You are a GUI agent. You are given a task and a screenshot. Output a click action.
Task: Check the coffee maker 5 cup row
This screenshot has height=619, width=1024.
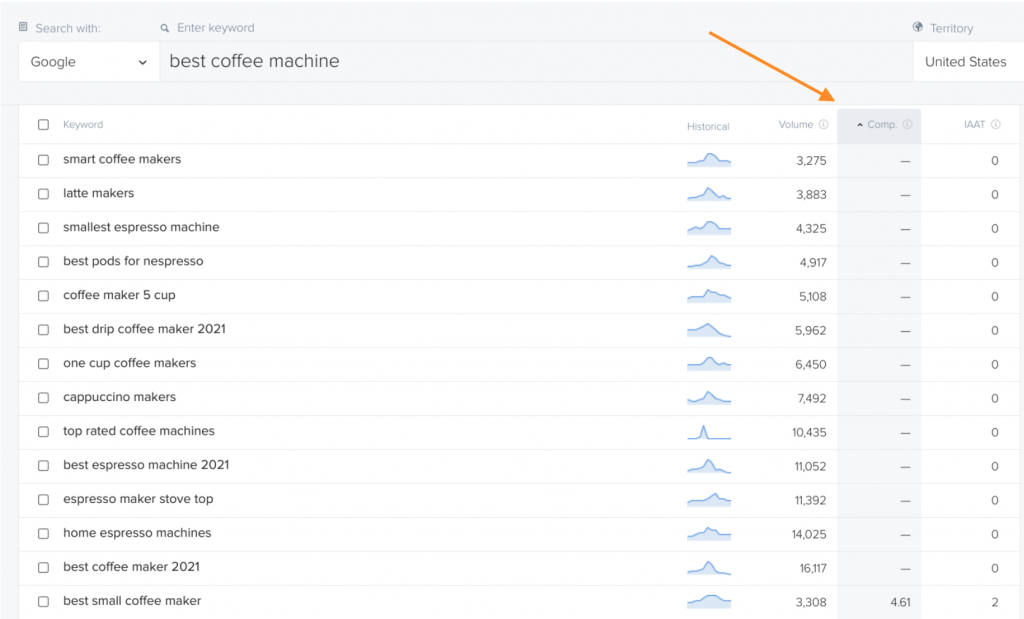(x=43, y=296)
